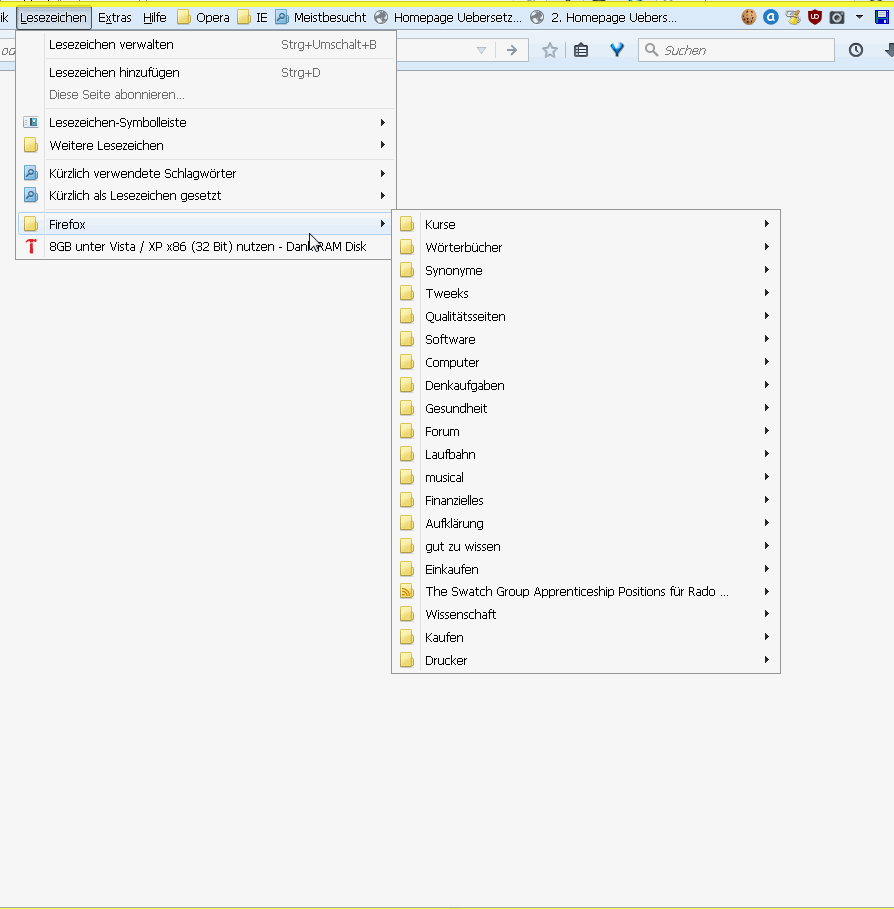This screenshot has width=894, height=909.
Task: Click the broom cleaner extension icon
Action: (793, 17)
